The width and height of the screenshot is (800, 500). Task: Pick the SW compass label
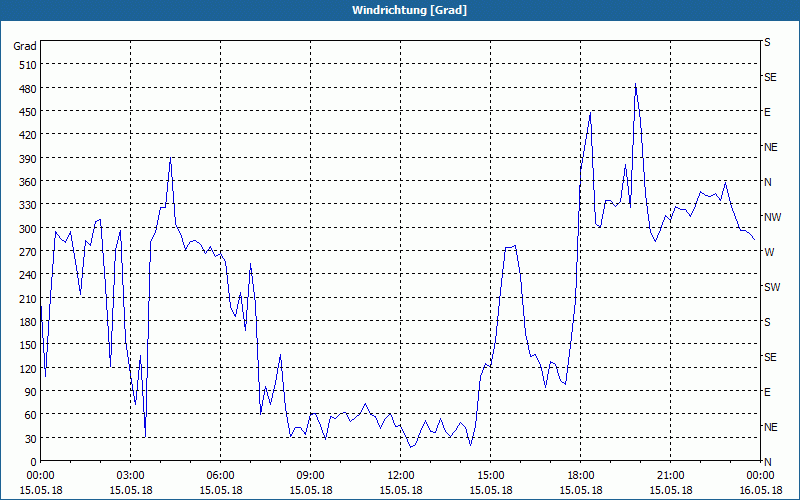[772, 287]
